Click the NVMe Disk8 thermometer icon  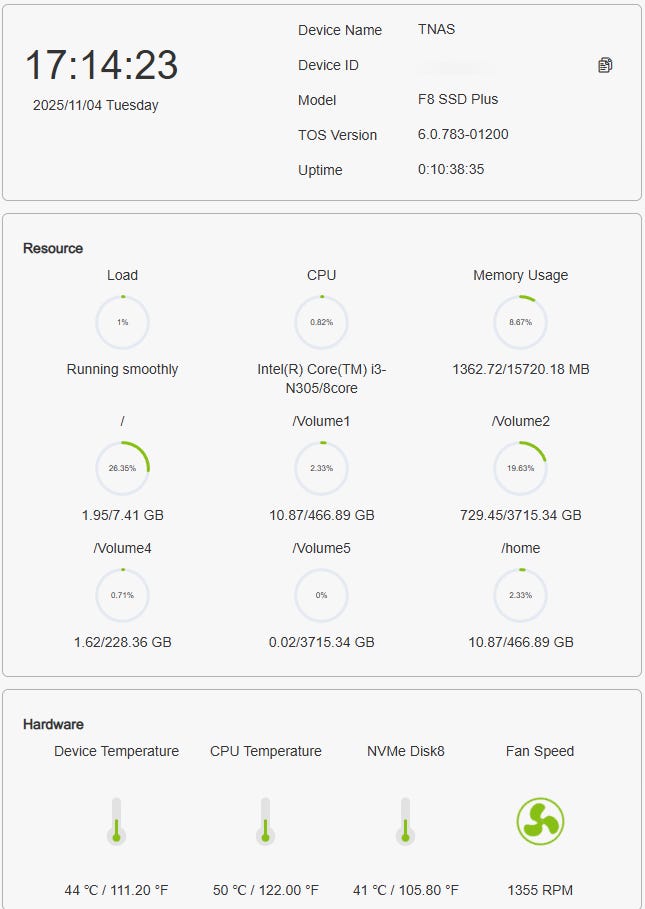(x=405, y=821)
